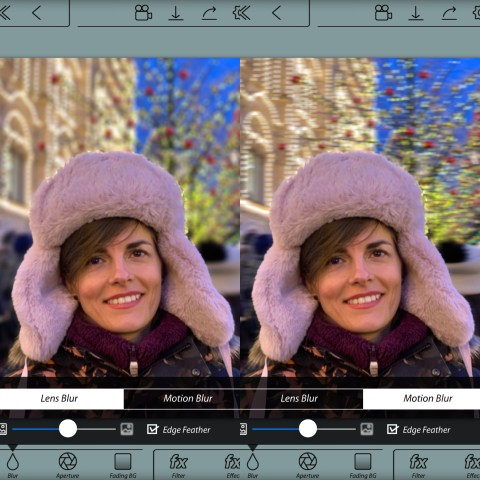Open the fx Effect tool on the right screen
This screenshot has height=480, width=480.
coord(472,465)
